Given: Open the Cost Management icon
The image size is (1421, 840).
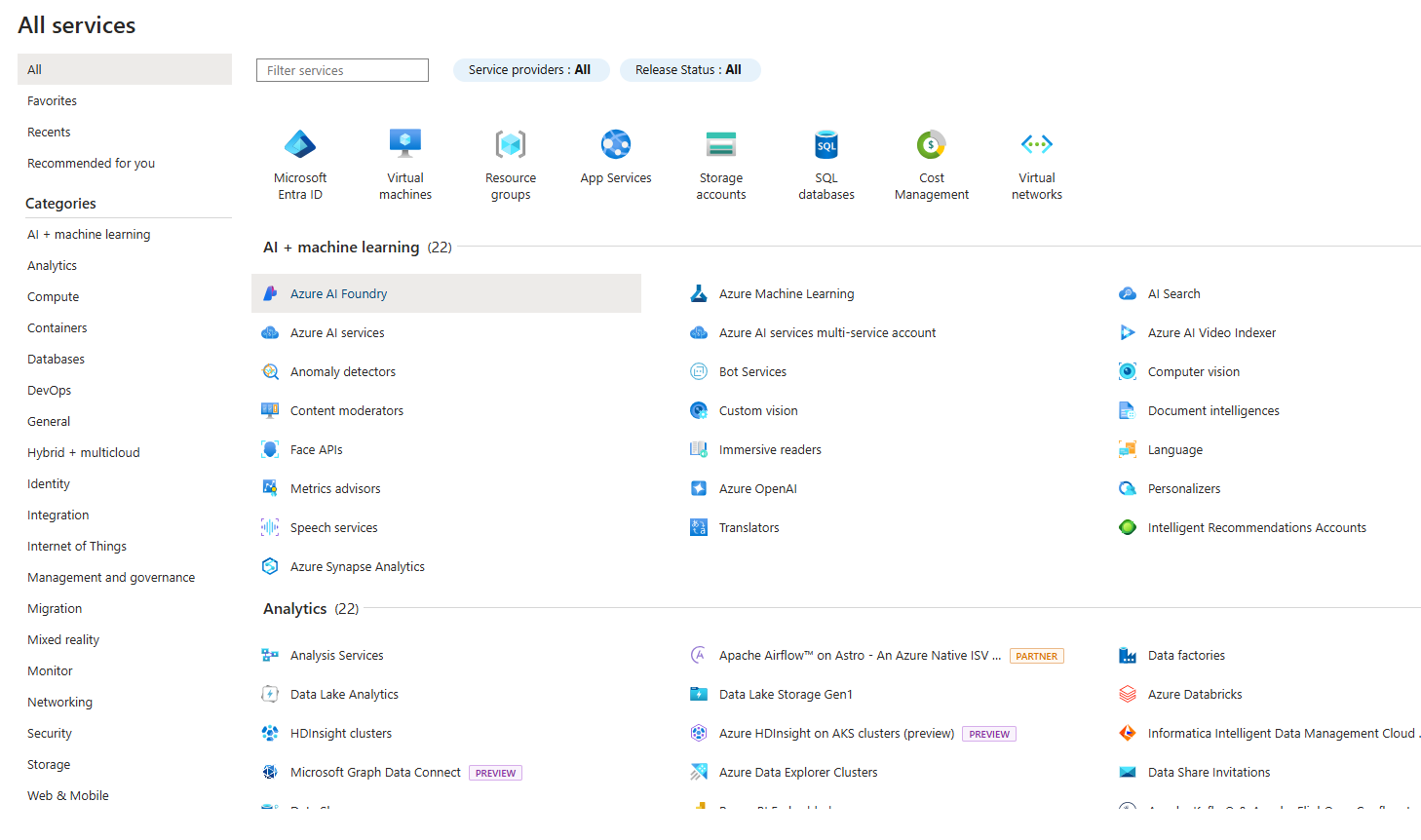Looking at the screenshot, I should [x=932, y=144].
